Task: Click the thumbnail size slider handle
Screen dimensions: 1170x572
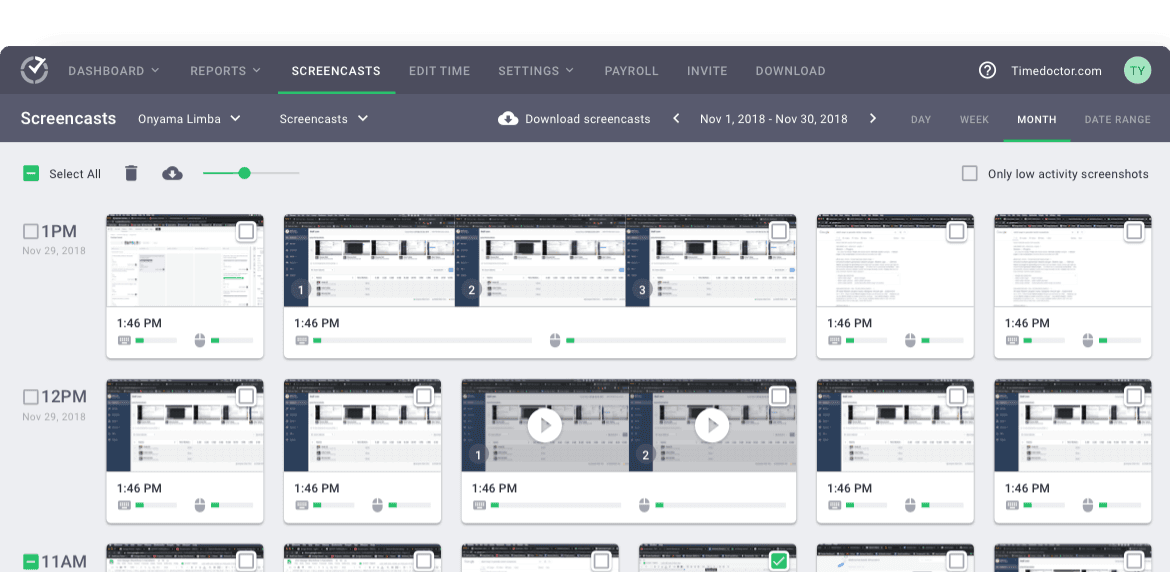Action: (244, 173)
